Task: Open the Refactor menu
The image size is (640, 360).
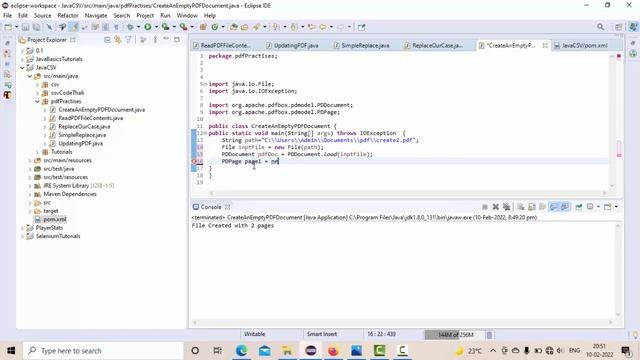Action: [68, 16]
